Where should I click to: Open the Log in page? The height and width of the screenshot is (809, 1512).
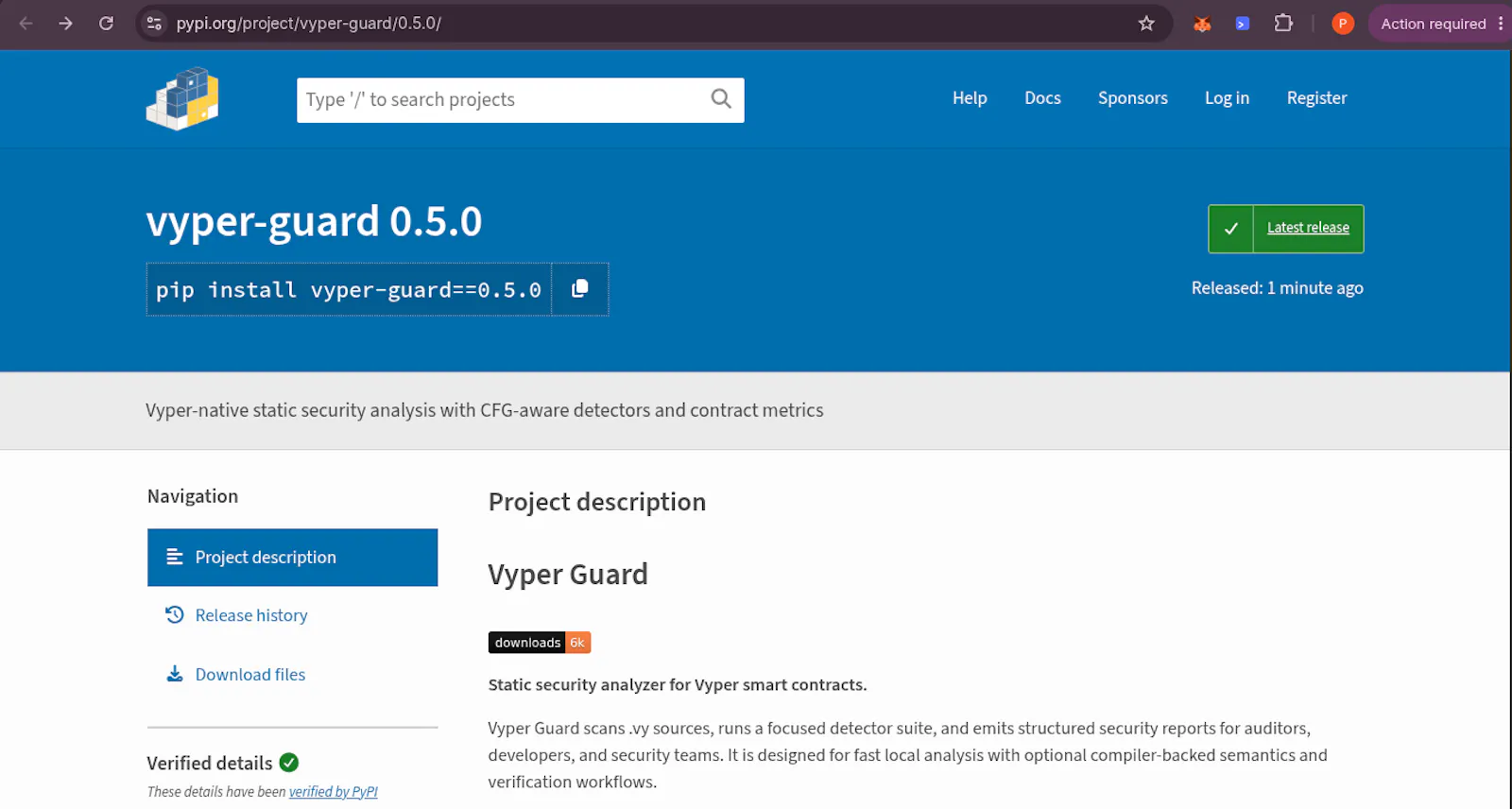click(x=1227, y=98)
